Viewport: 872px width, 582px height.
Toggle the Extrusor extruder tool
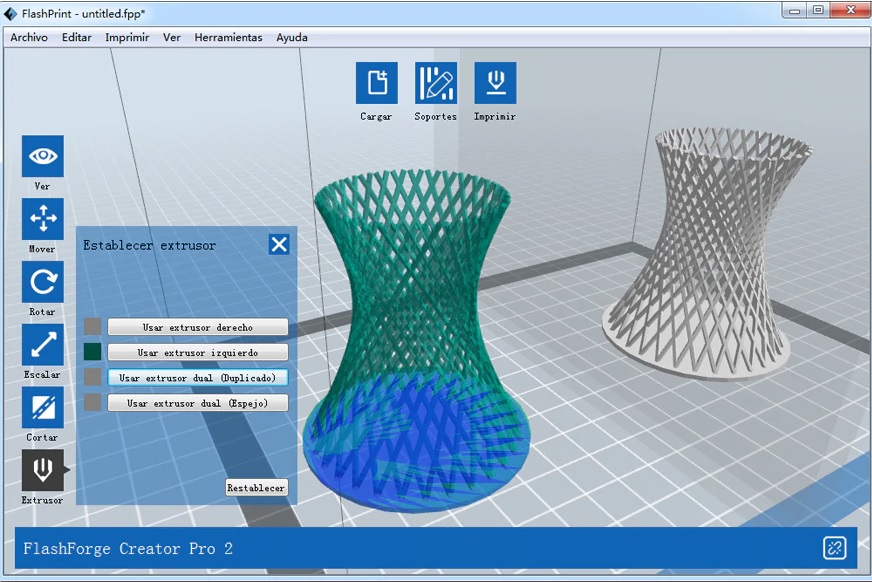point(43,470)
